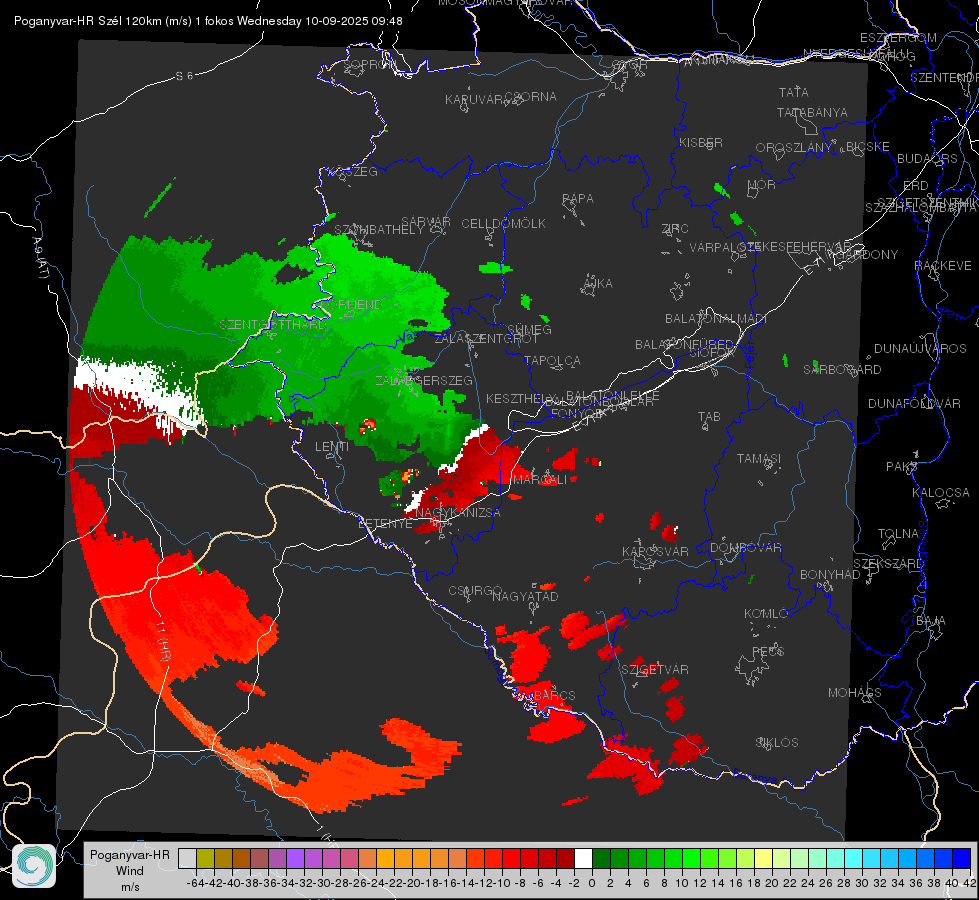The width and height of the screenshot is (979, 900).
Task: Select the DOMBOVAR label
Action: coord(745,548)
